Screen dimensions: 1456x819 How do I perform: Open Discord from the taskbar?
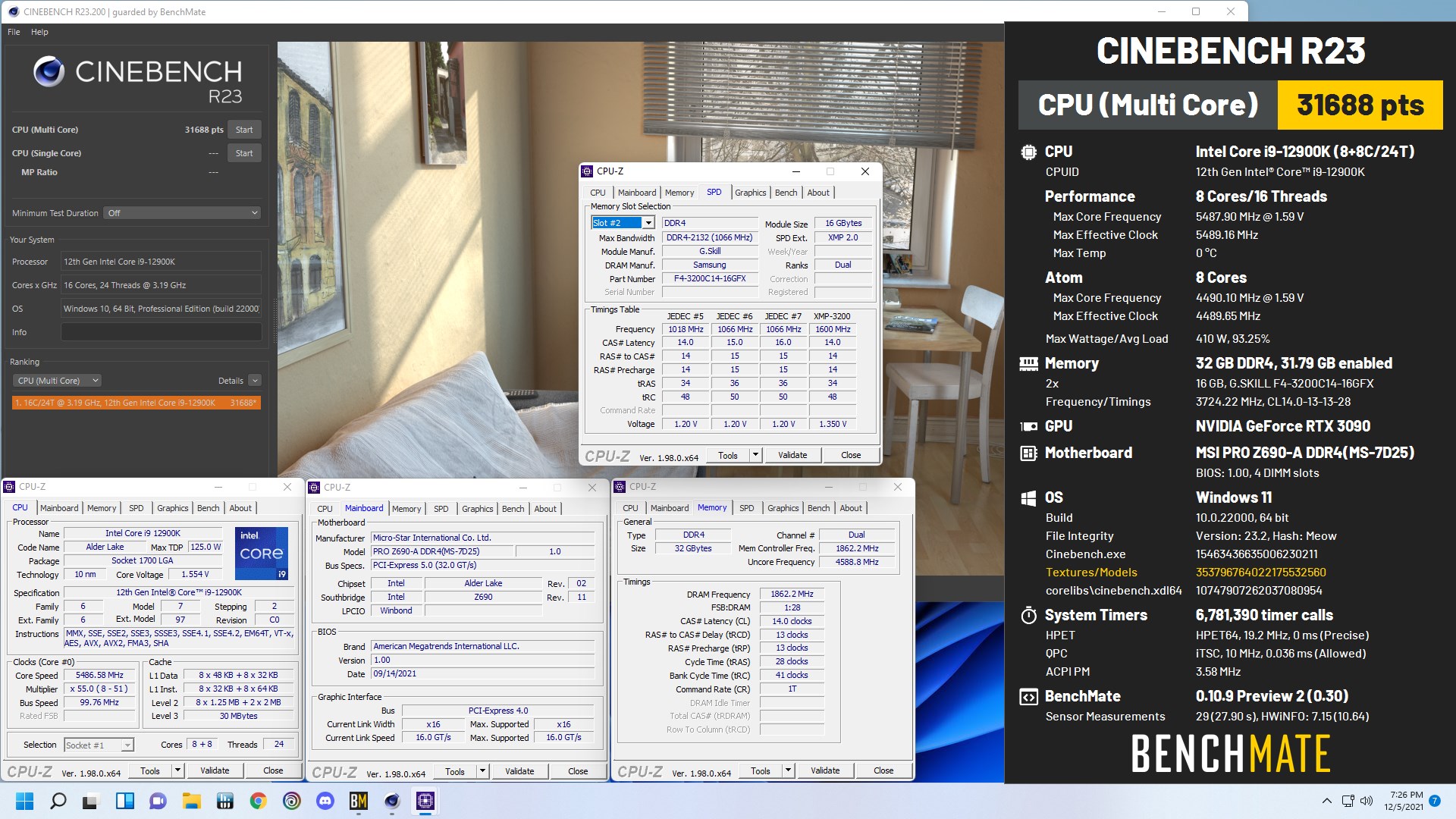click(x=325, y=801)
